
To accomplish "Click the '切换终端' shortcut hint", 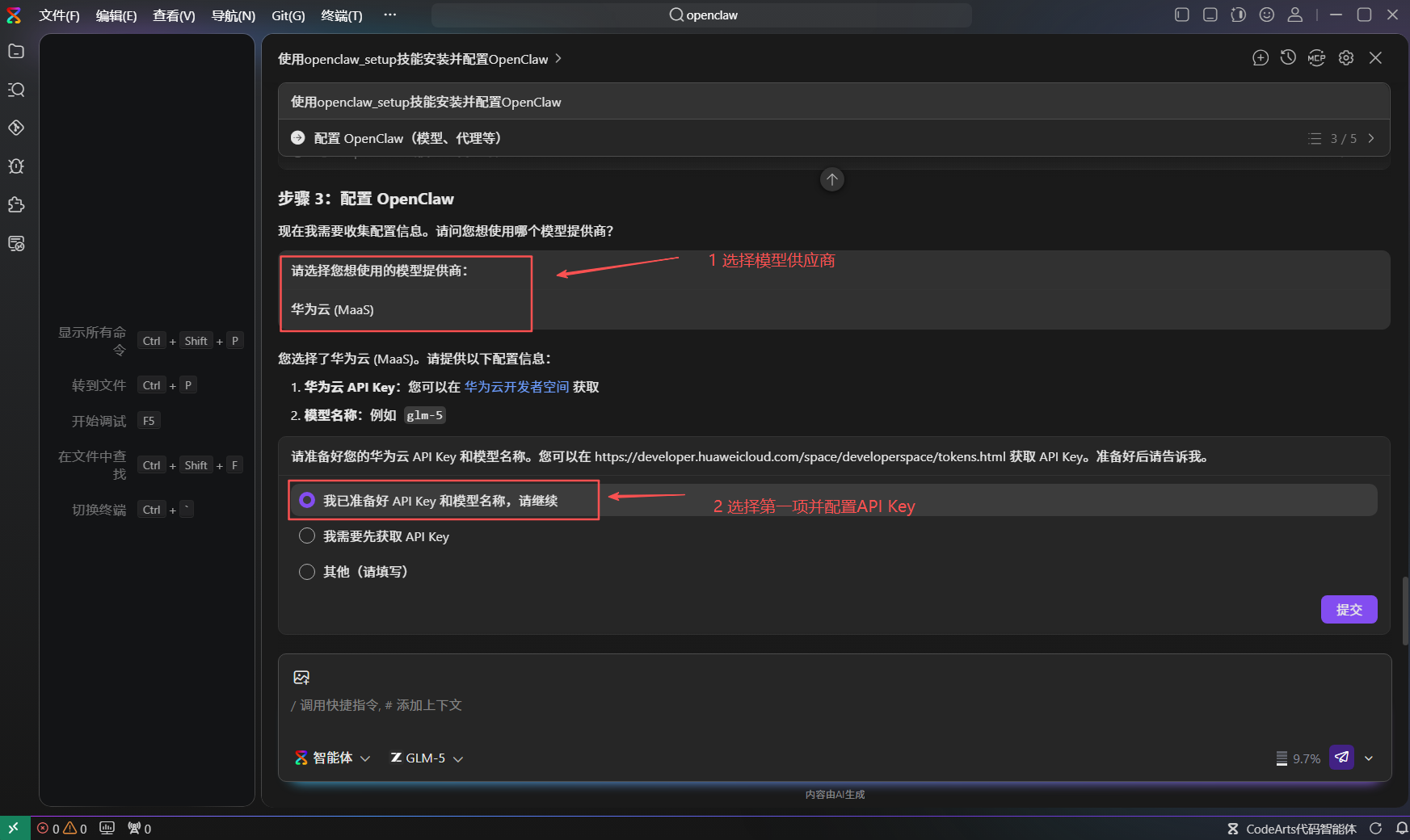I will (x=132, y=510).
